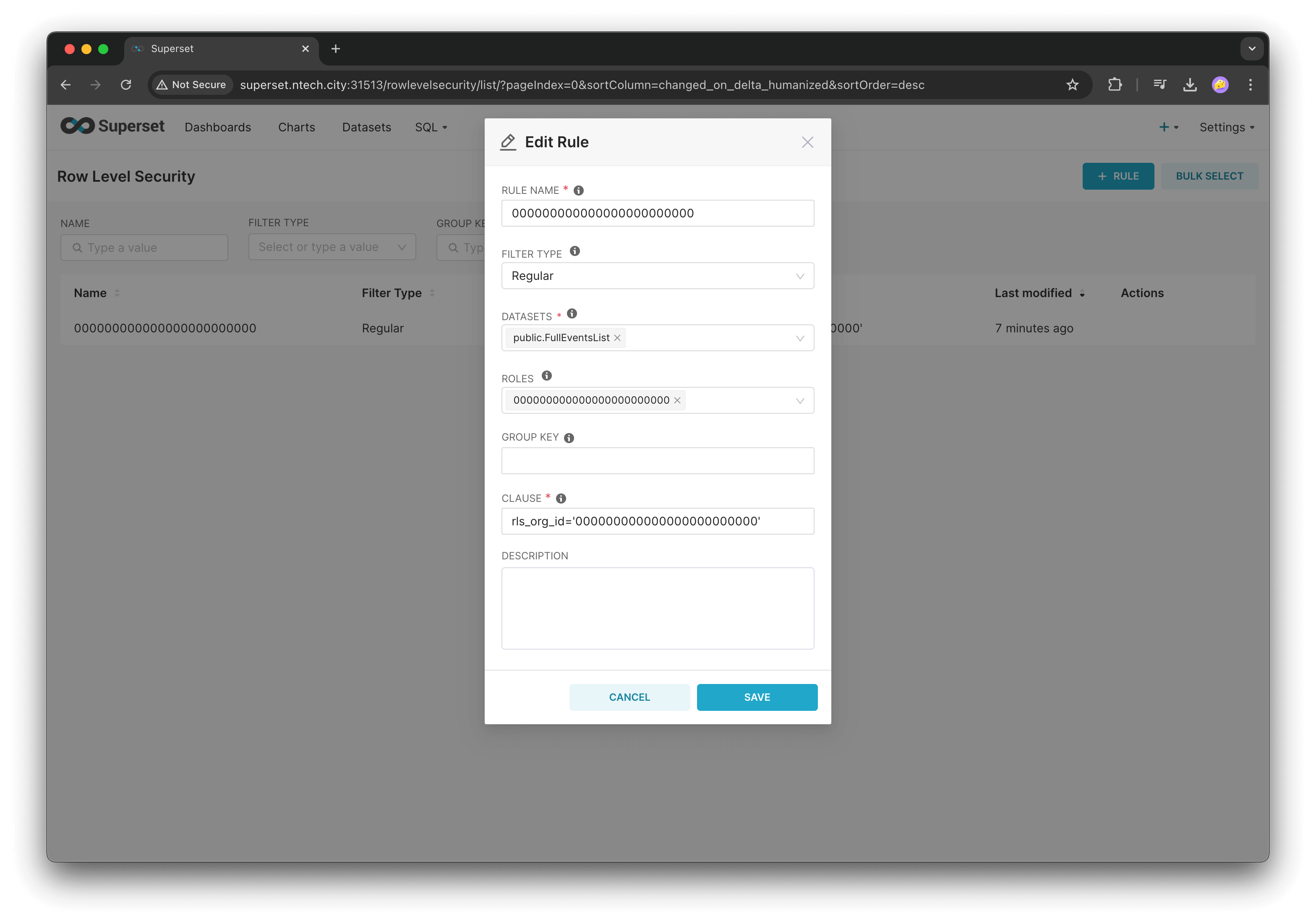Expand the Datasets selection dropdown
Viewport: 1316px width, 924px height.
(799, 338)
